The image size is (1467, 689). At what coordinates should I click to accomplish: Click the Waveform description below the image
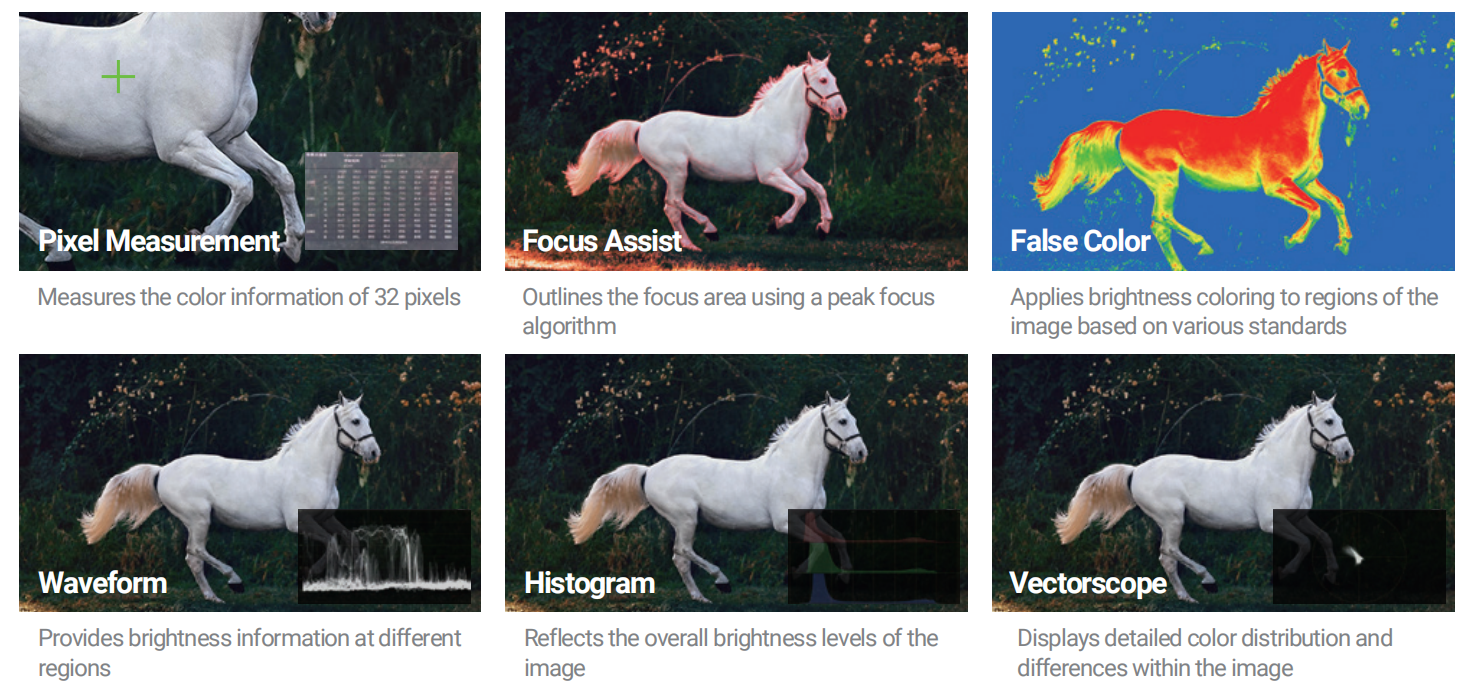pos(249,652)
